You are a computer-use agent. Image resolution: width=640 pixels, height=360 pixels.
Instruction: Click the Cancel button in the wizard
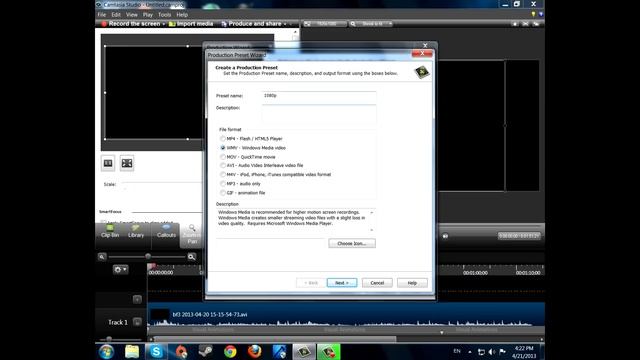(377, 283)
